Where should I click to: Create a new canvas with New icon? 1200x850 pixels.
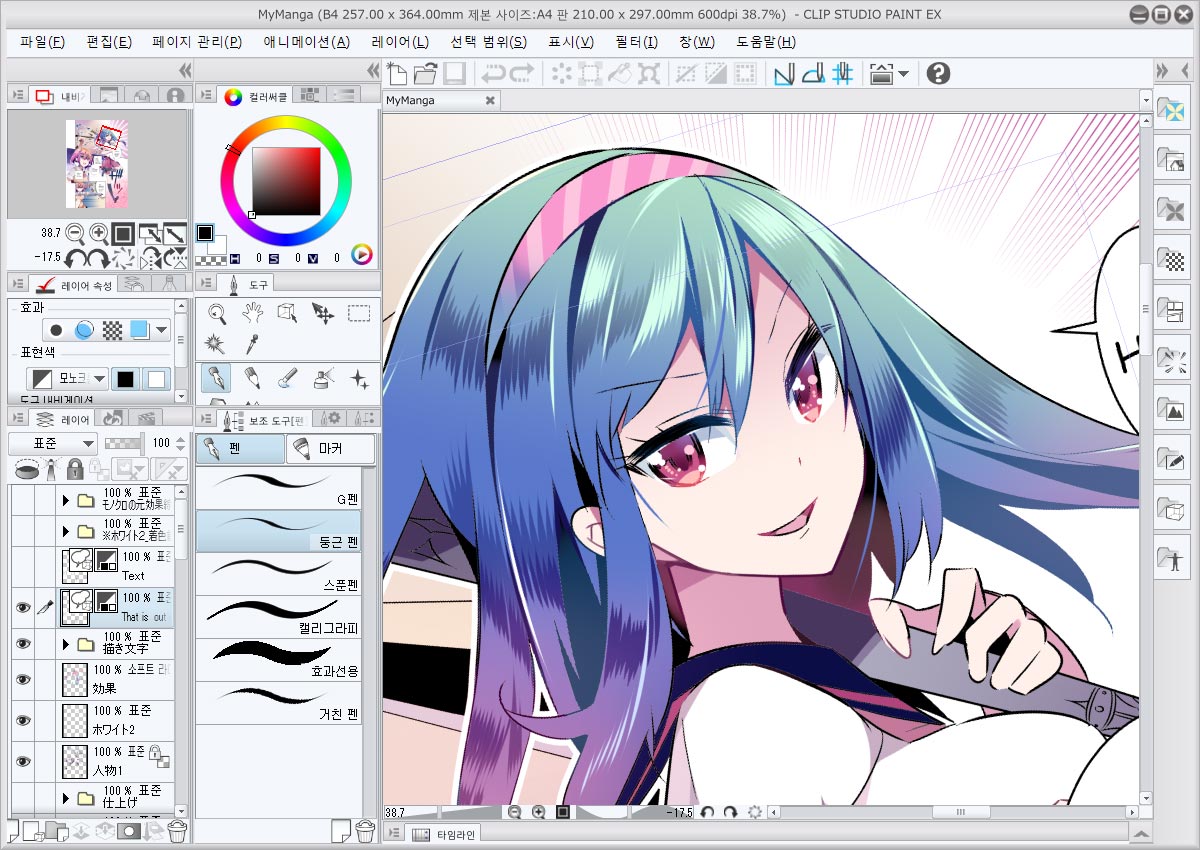pos(397,73)
